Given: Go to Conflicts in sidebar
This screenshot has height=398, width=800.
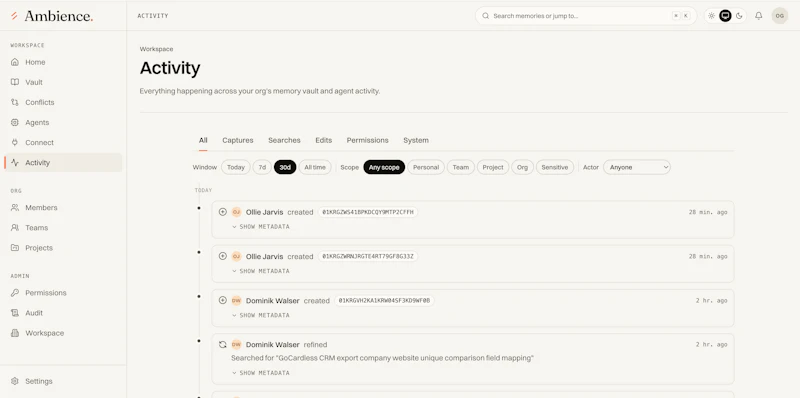Looking at the screenshot, I should pyautogui.click(x=63, y=102).
